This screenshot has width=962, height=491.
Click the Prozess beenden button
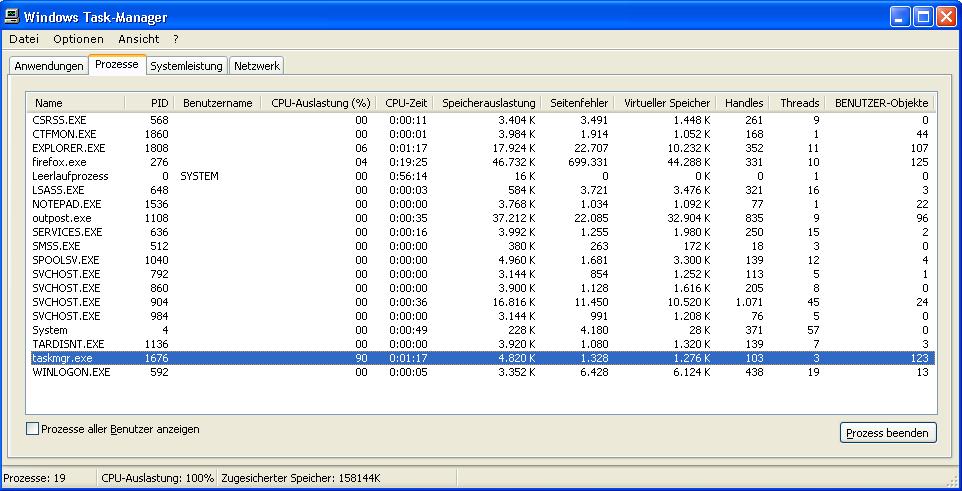[888, 433]
